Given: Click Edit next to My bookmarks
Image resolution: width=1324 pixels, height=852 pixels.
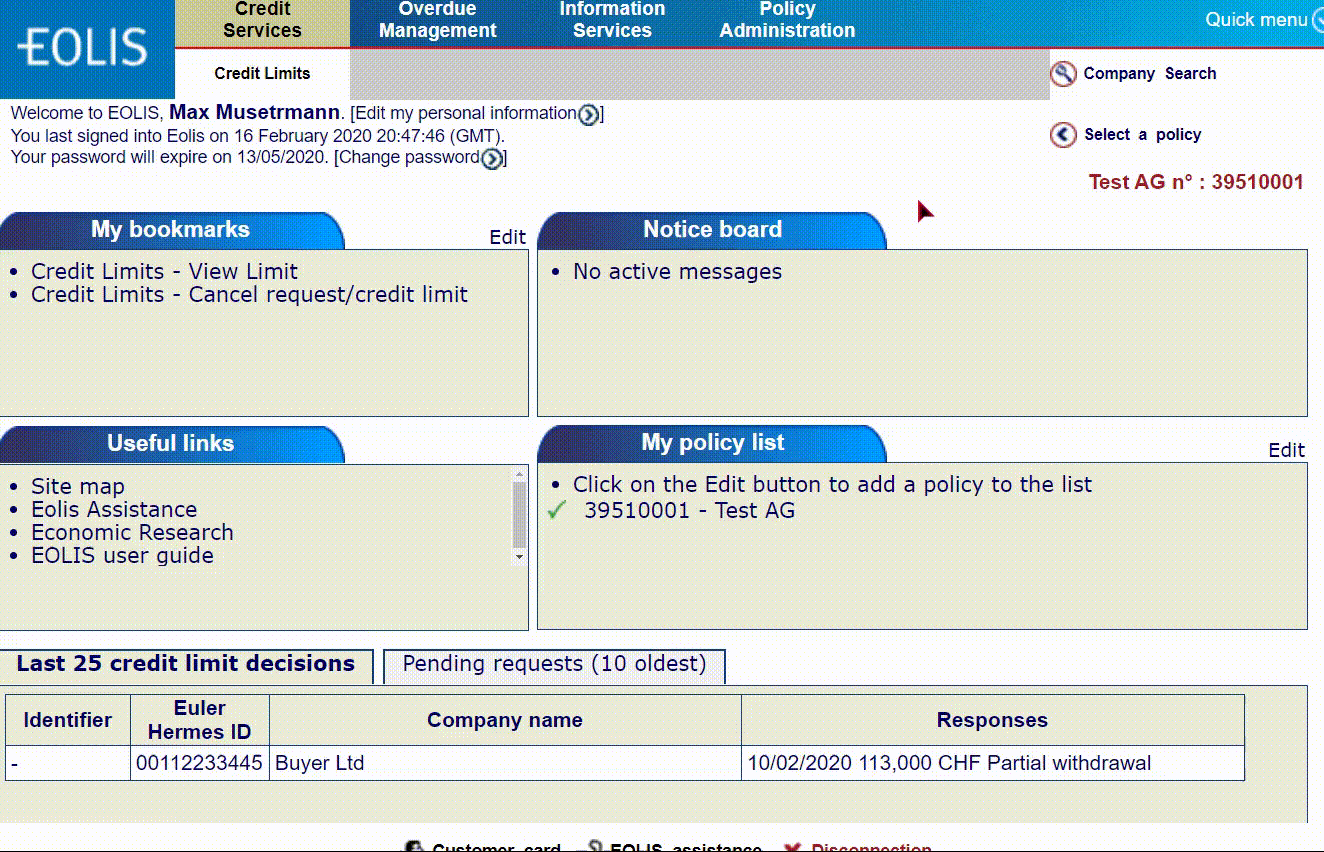Looking at the screenshot, I should pyautogui.click(x=507, y=237).
